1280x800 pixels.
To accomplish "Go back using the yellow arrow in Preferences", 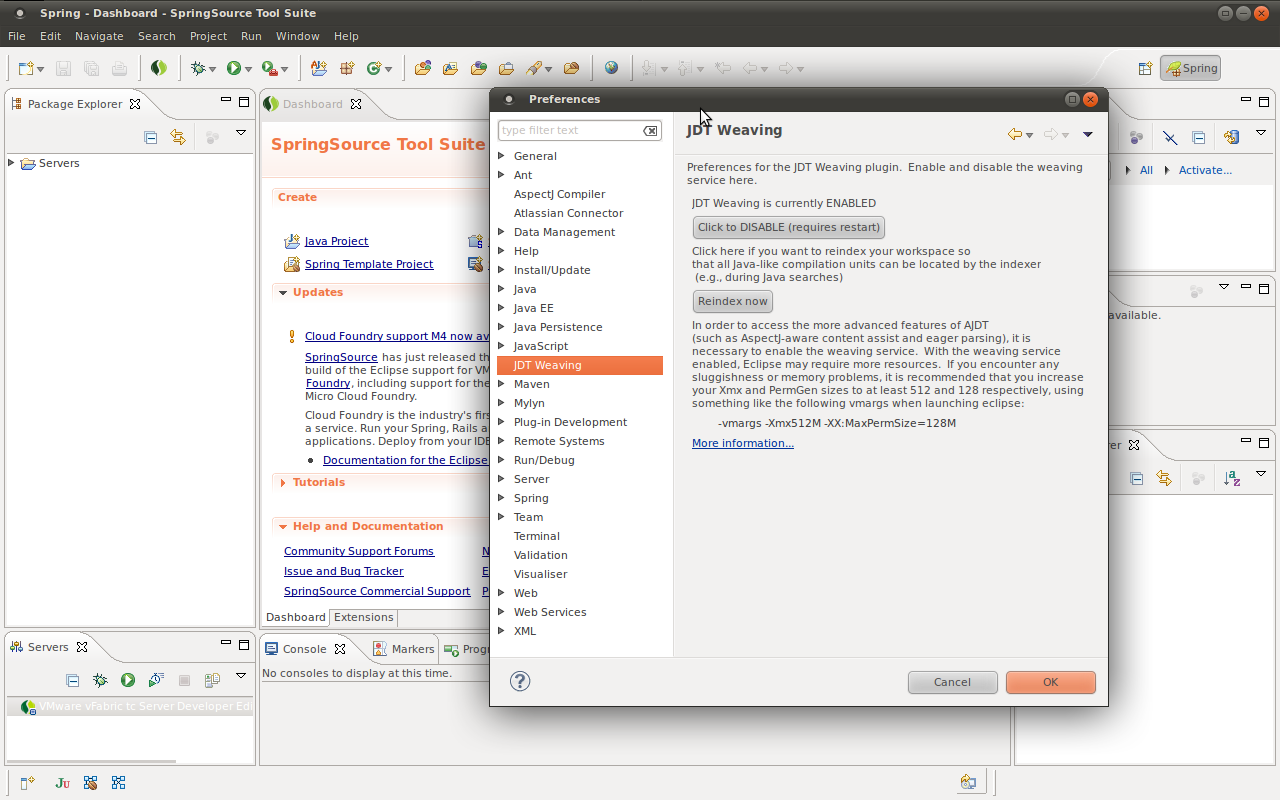I will point(1015,134).
